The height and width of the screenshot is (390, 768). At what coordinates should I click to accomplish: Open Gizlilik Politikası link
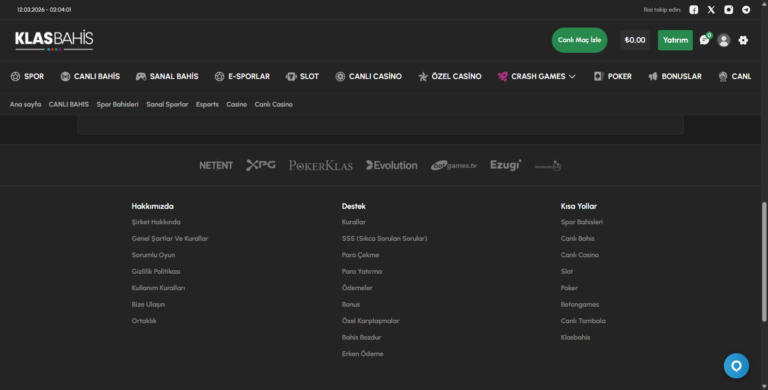156,271
